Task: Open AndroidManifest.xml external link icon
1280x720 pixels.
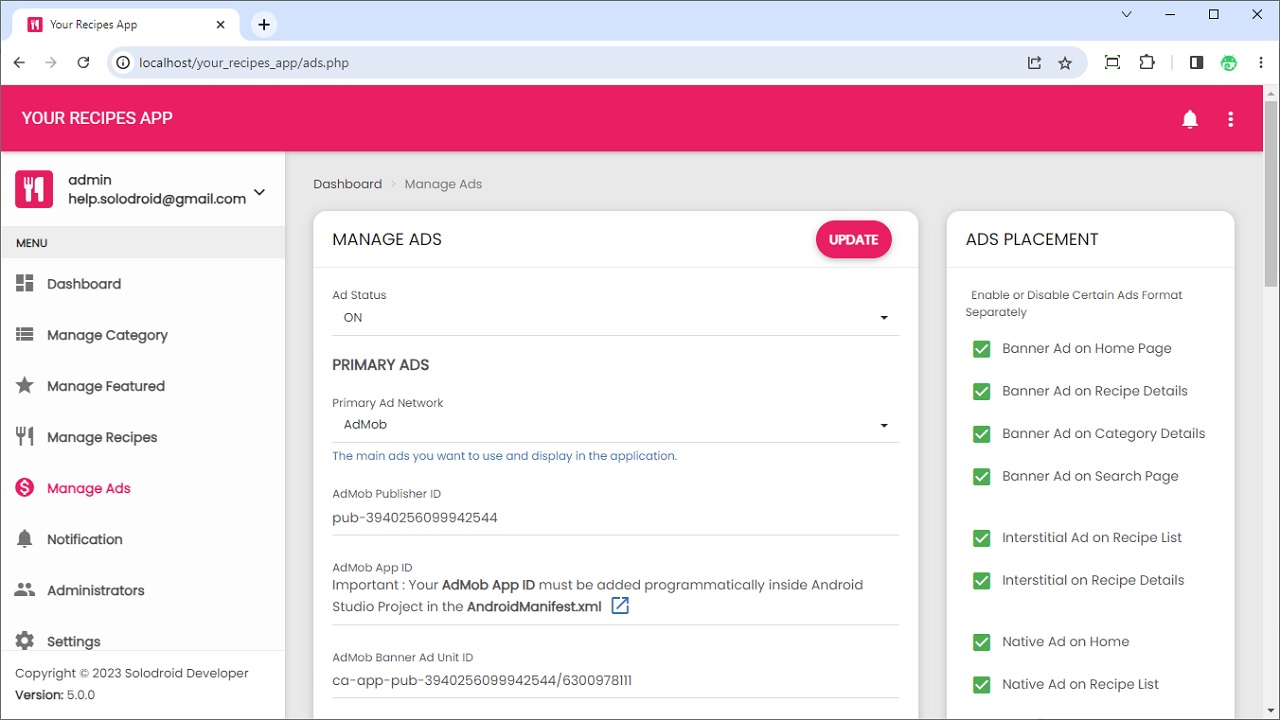Action: 620,606
